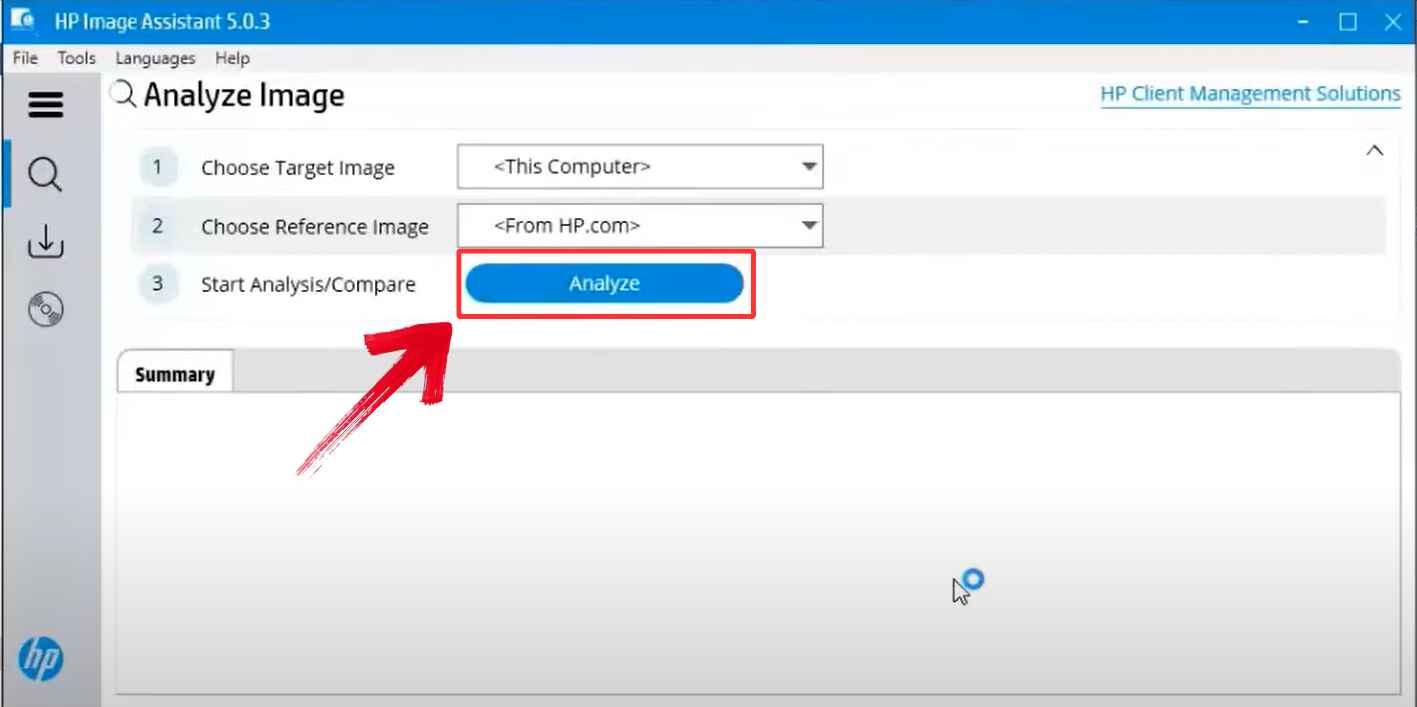Minimize the HP Image Assistant window
This screenshot has width=1417, height=707.
pyautogui.click(x=1303, y=22)
